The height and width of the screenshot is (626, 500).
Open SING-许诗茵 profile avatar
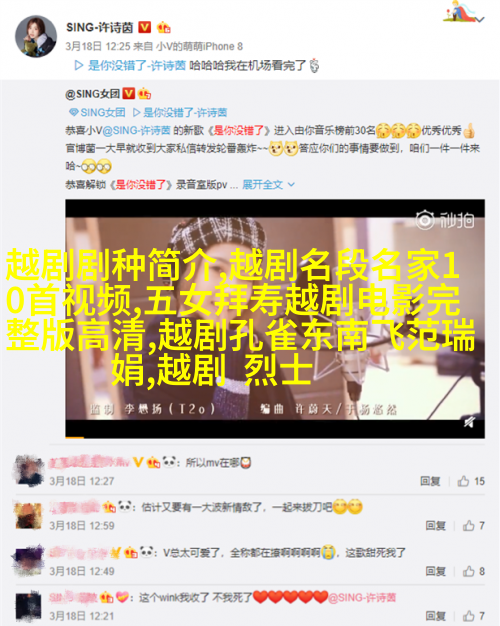coord(36,36)
